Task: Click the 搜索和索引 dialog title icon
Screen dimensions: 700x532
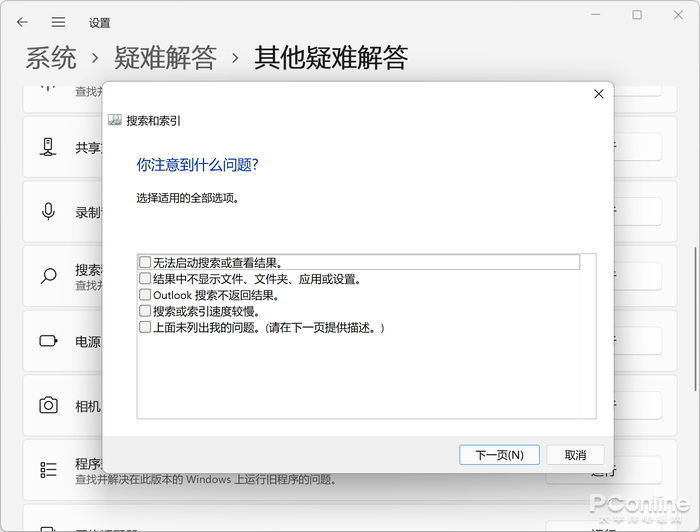Action: pos(115,120)
